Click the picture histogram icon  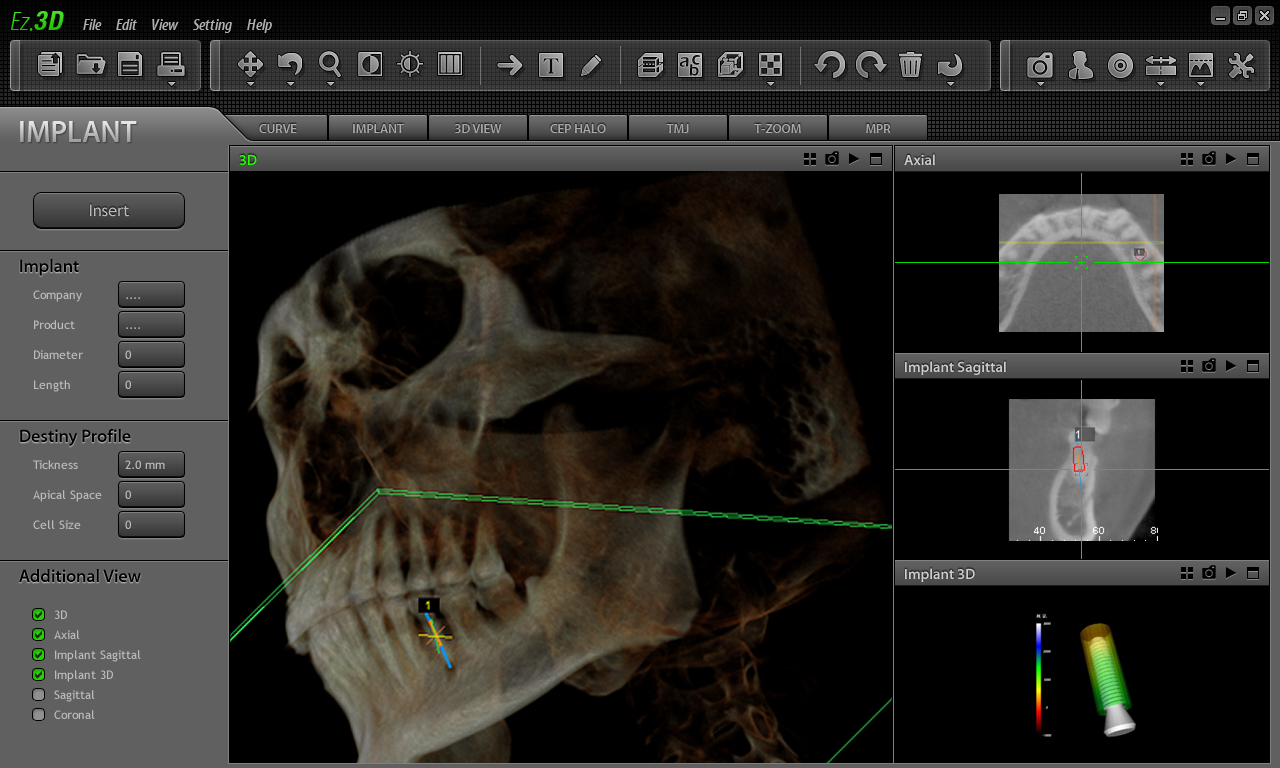tap(1201, 66)
